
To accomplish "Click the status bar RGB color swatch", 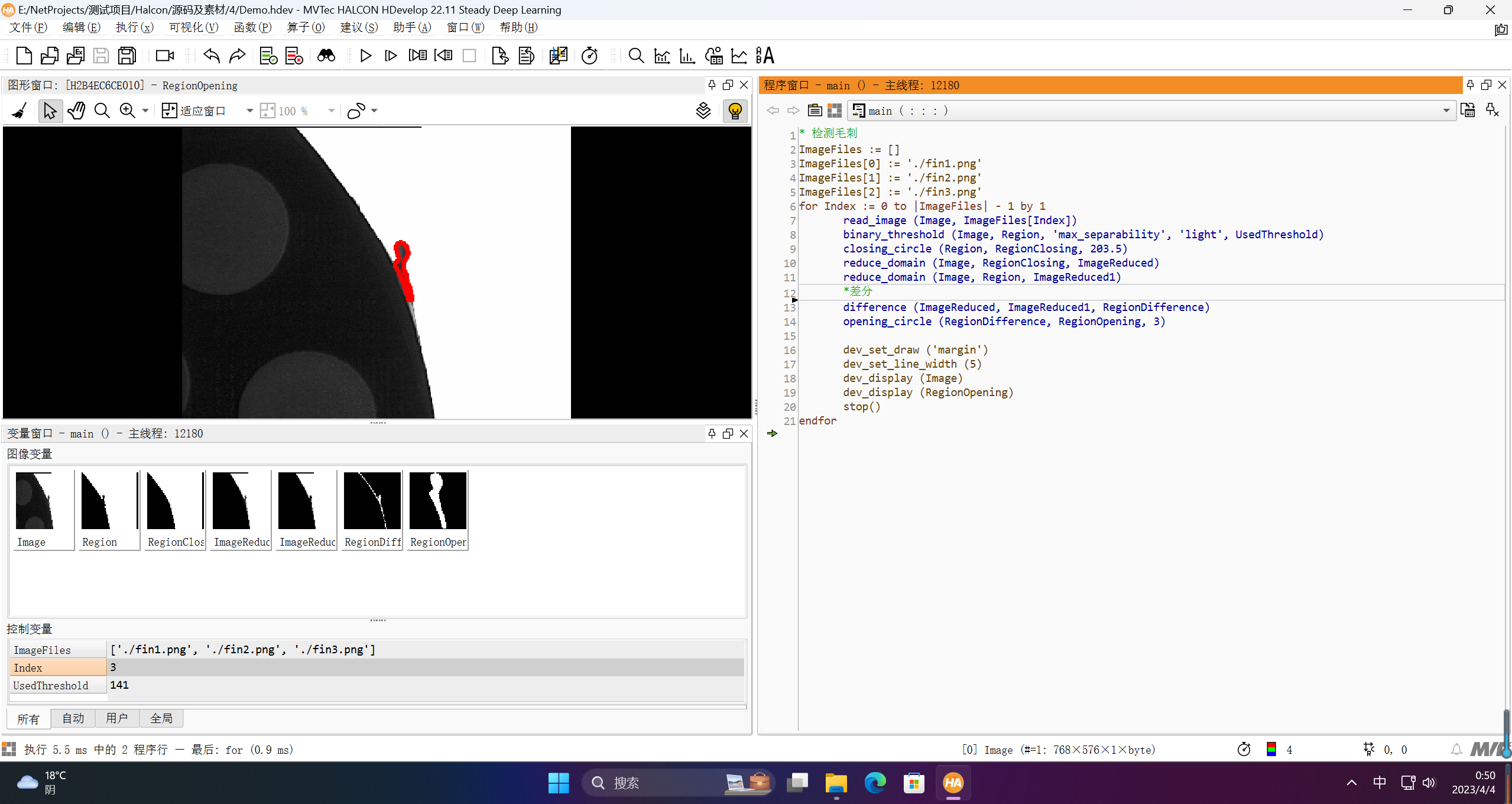I will pyautogui.click(x=1271, y=750).
